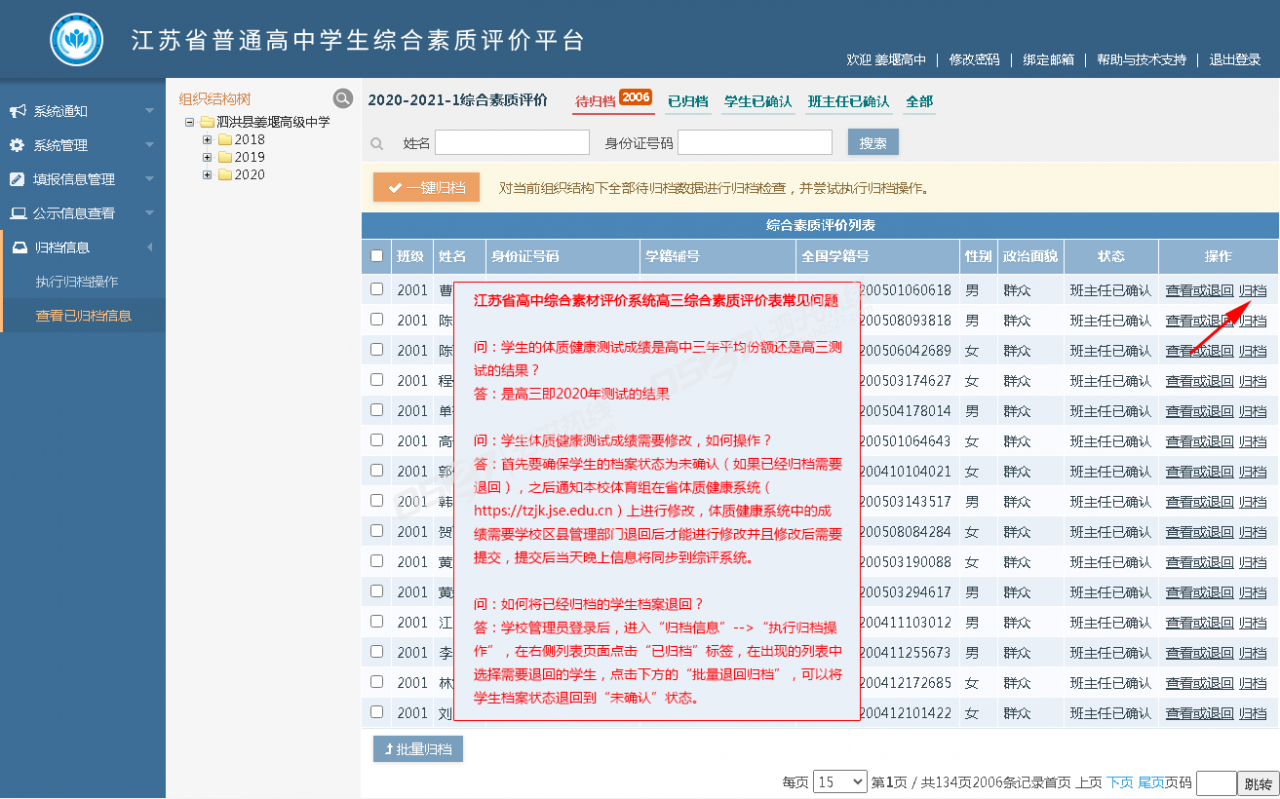1280x799 pixels.
Task: Click the orange 一键归档 button
Action: 426,188
